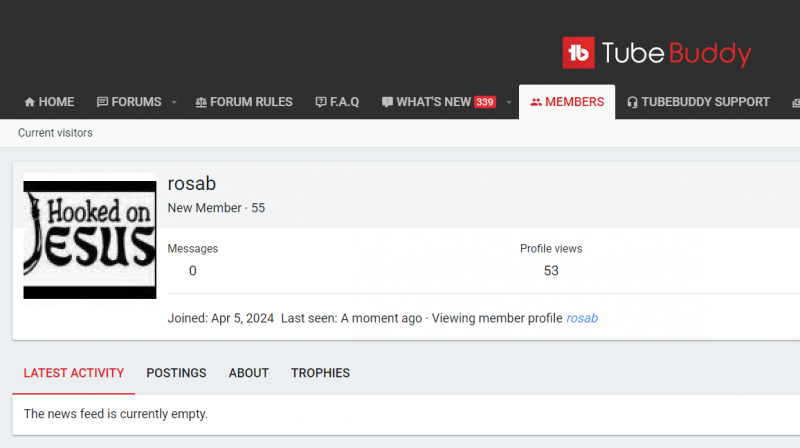The width and height of the screenshot is (800, 448).
Task: Open TubeBuddy Support headset link
Action: point(698,102)
